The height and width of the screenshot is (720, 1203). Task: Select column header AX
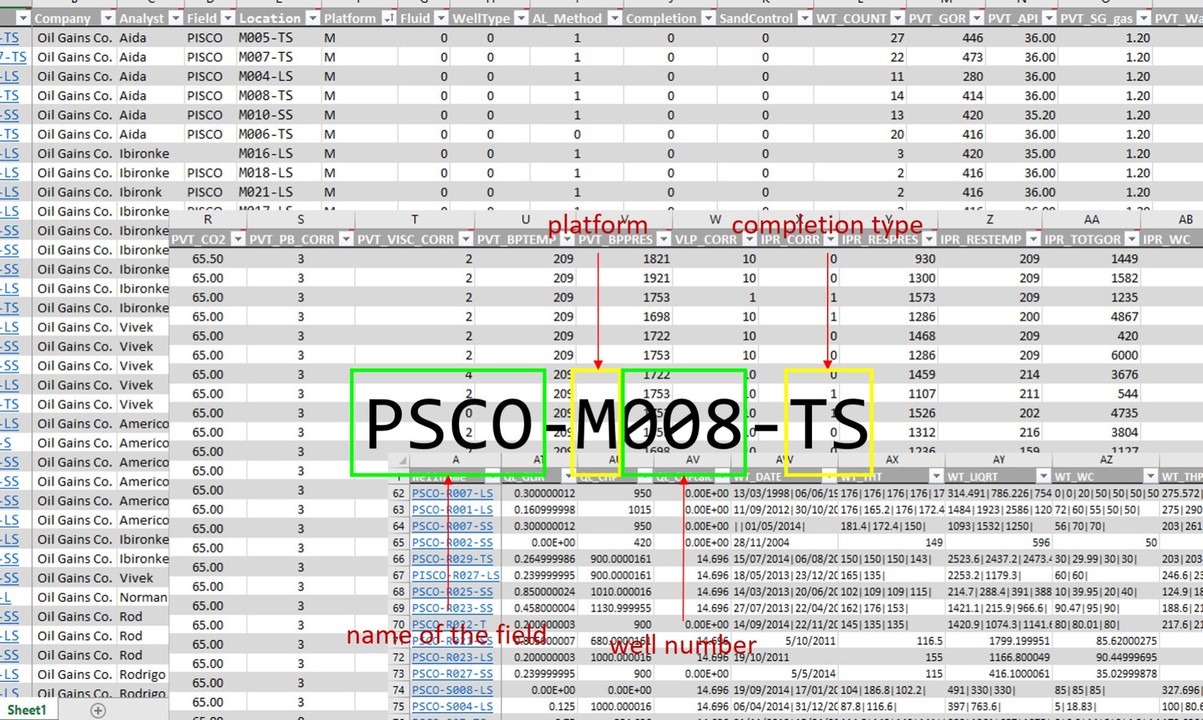(891, 459)
